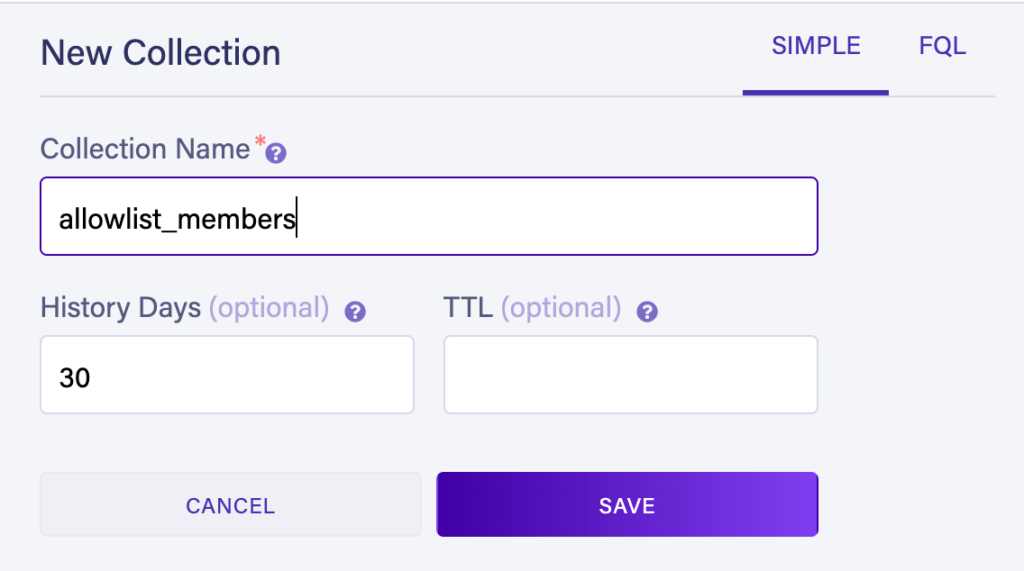
Task: Click the History Days label
Action: (x=120, y=308)
